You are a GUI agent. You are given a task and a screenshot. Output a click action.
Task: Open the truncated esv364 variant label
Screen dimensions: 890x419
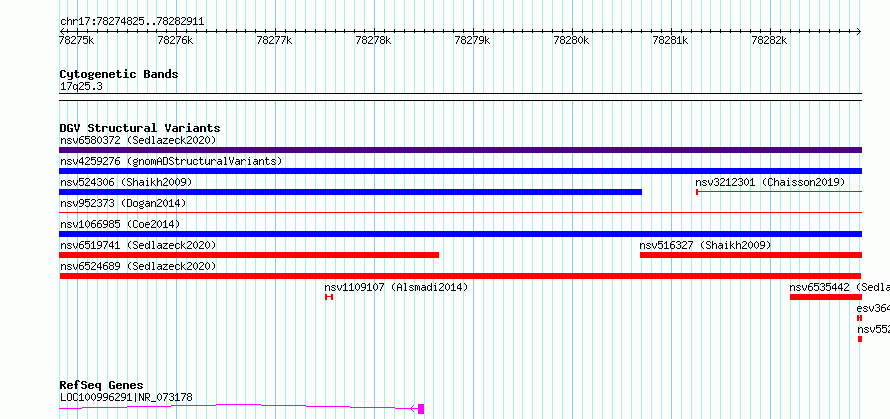(873, 308)
